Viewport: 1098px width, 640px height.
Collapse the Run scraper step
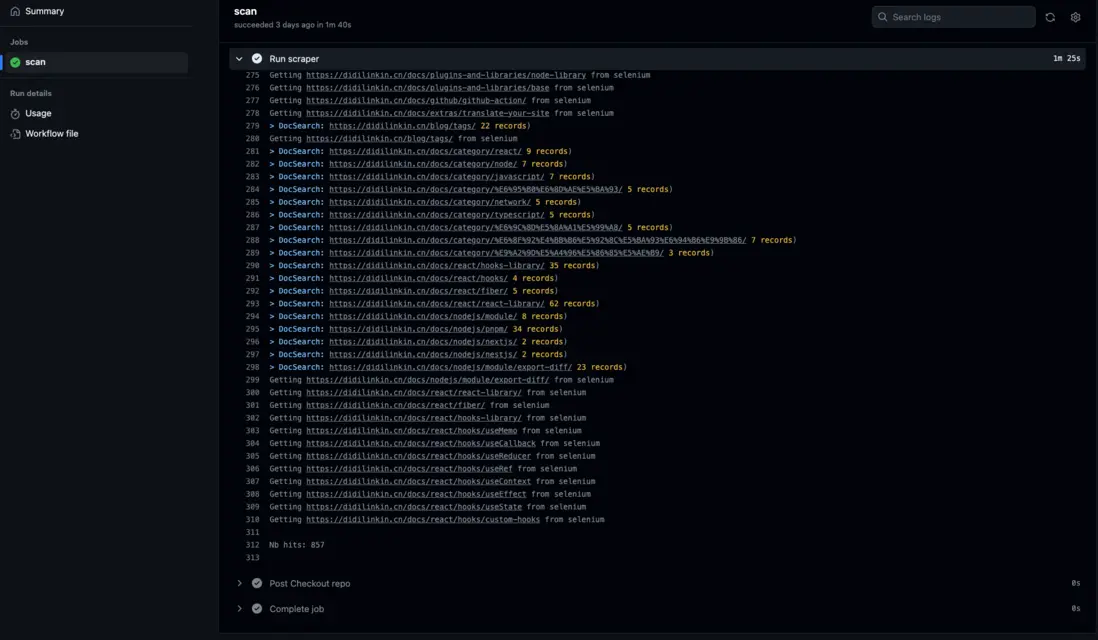coord(239,59)
